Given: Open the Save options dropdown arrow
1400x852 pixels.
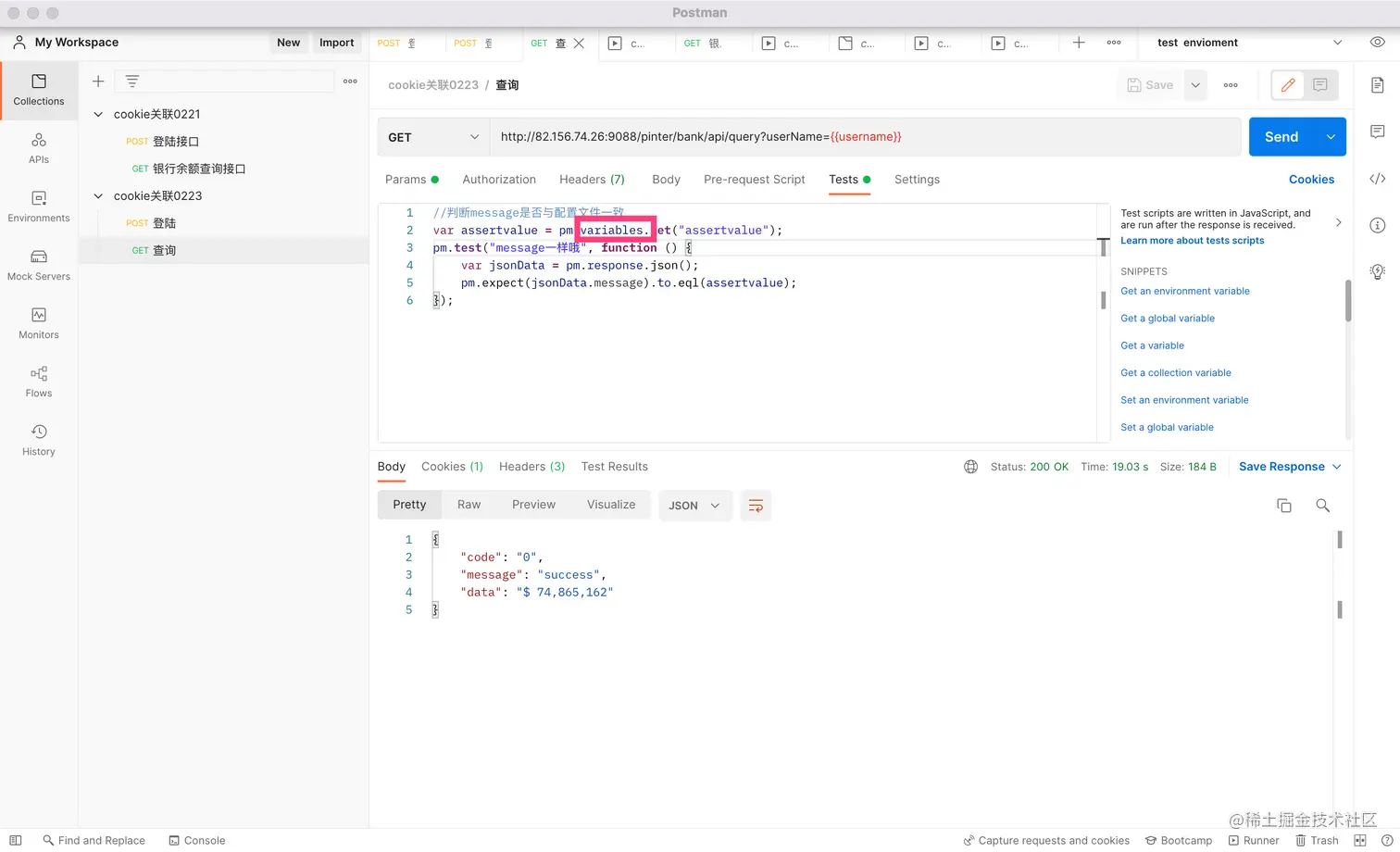Looking at the screenshot, I should tap(1195, 85).
